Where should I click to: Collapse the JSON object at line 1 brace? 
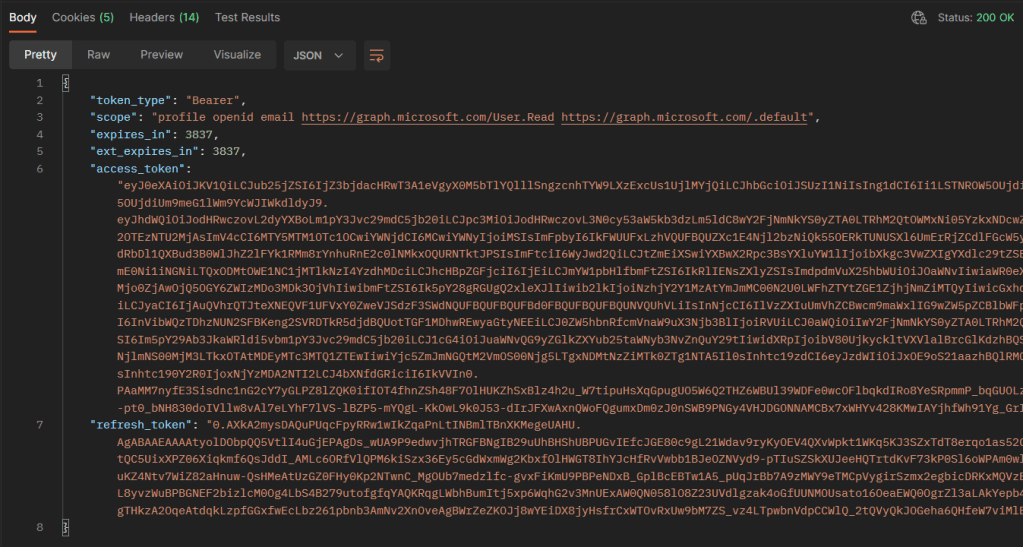tap(66, 83)
